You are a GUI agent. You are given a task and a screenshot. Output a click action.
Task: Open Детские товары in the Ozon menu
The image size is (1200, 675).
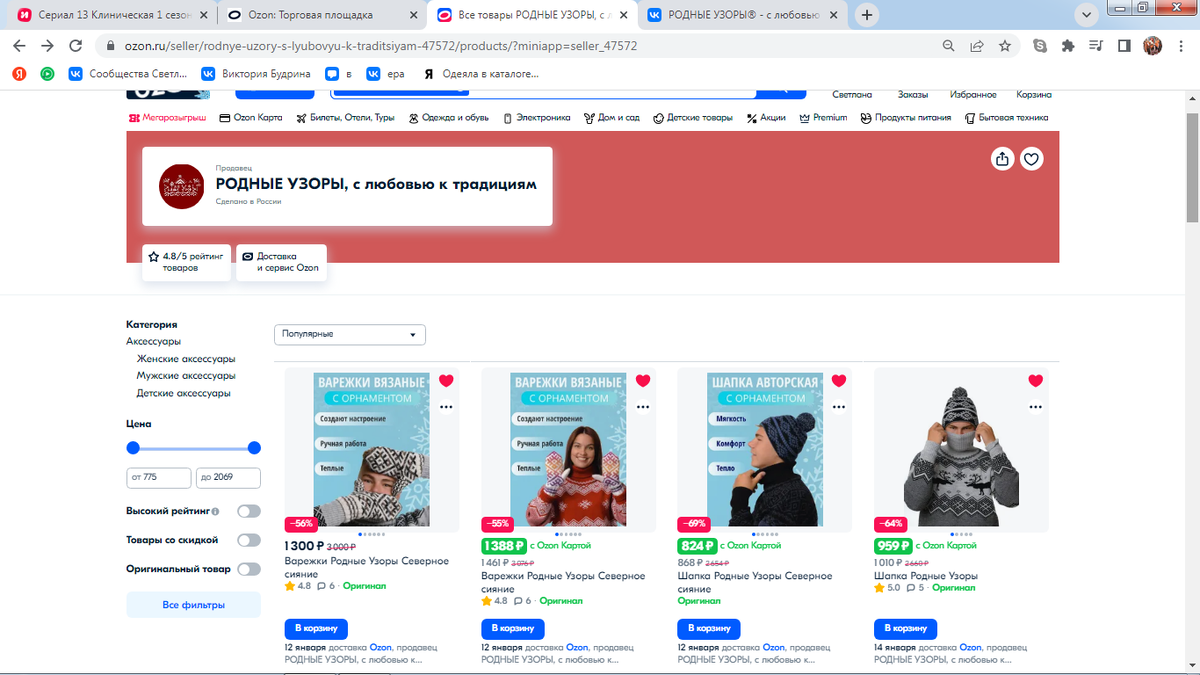point(693,117)
